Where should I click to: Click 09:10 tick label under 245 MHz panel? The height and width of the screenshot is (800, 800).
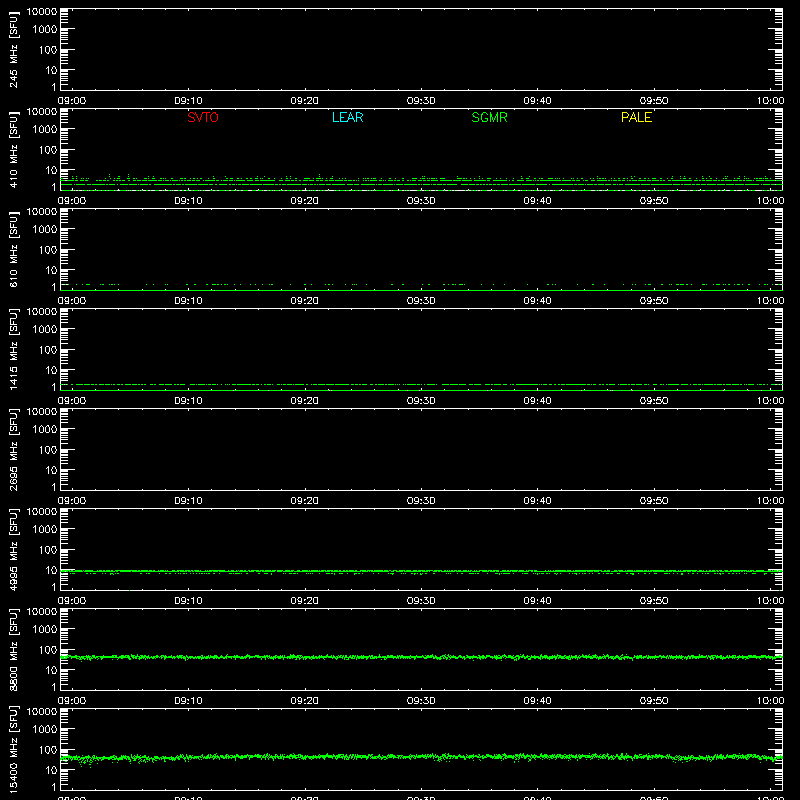188,101
